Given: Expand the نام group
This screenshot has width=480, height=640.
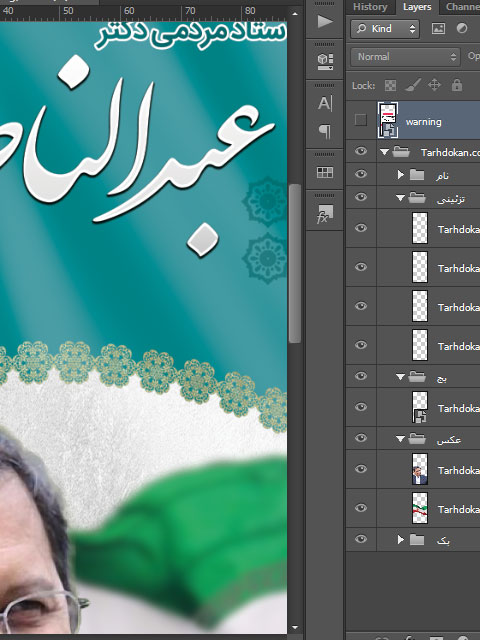Looking at the screenshot, I should click(x=400, y=175).
